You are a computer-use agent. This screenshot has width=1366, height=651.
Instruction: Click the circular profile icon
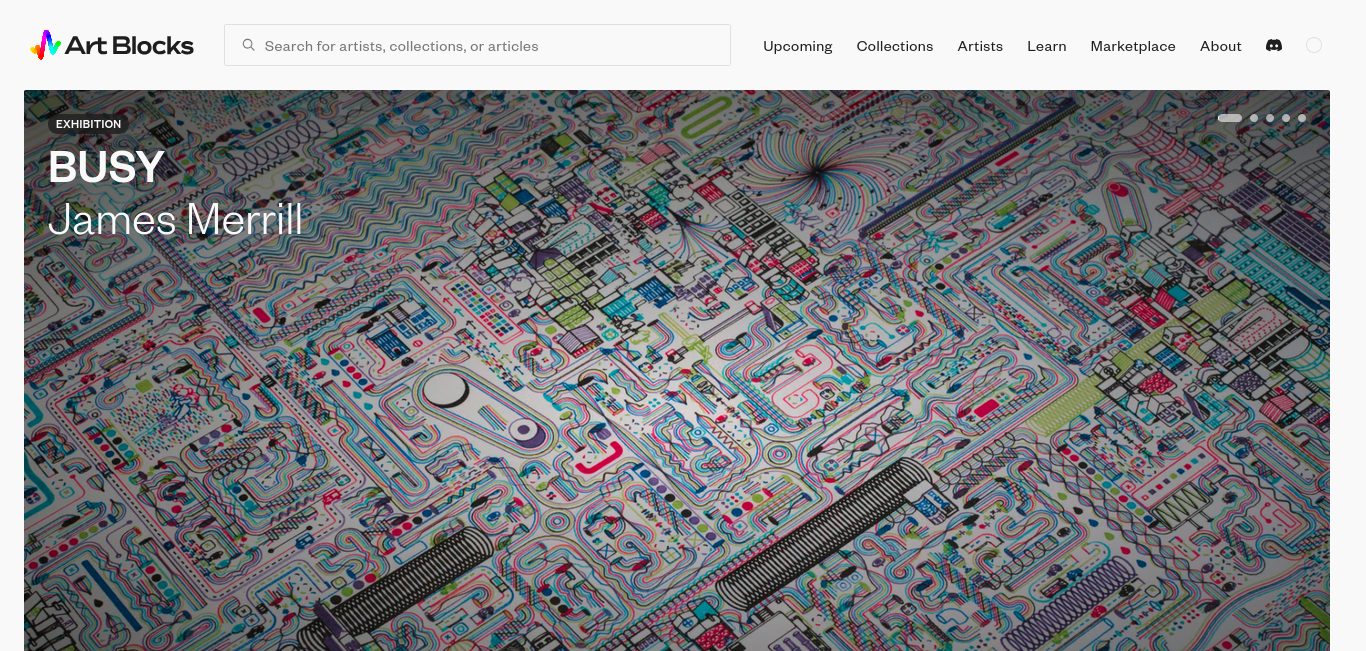(x=1314, y=45)
